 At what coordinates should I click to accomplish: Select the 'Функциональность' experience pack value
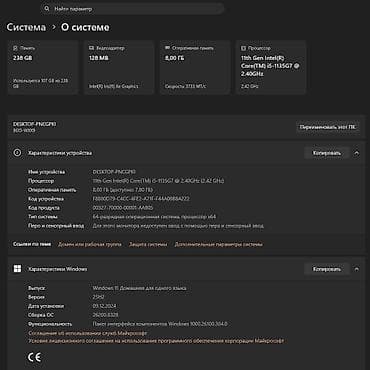point(160,324)
